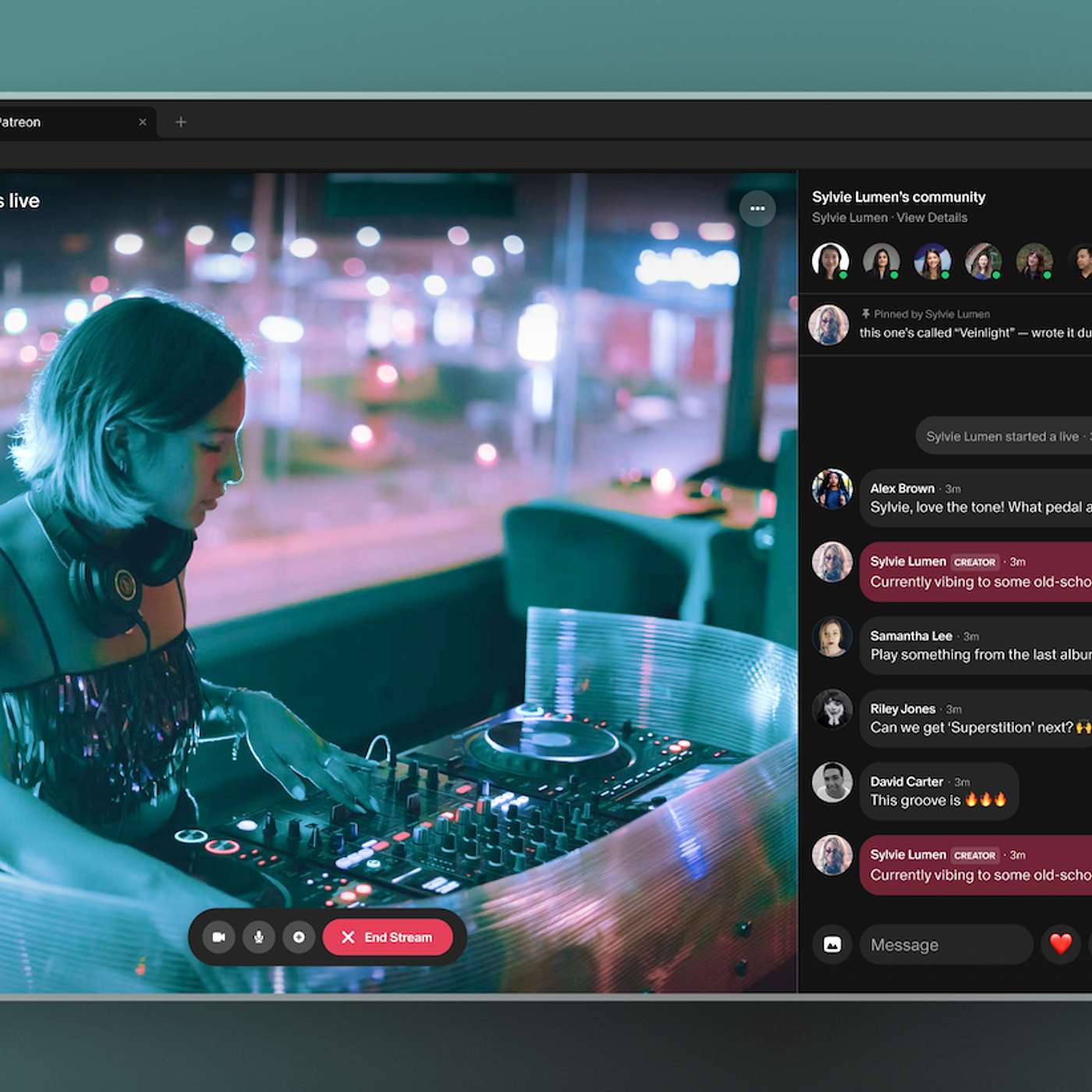
Task: Click the circular plus icon beside the microphone
Action: tap(299, 937)
